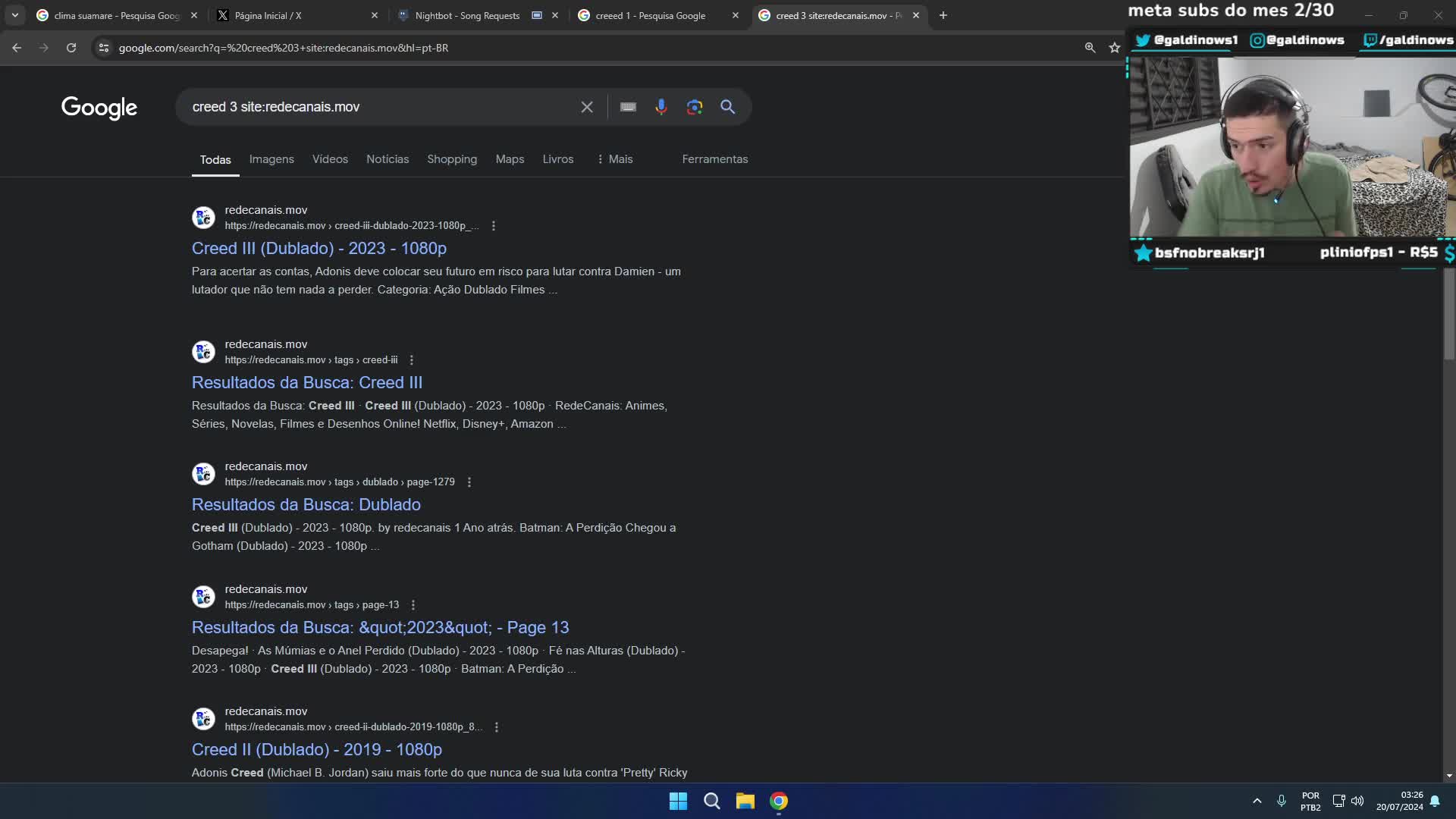
Task: Open the on-screen keyboard tool
Action: click(x=628, y=107)
